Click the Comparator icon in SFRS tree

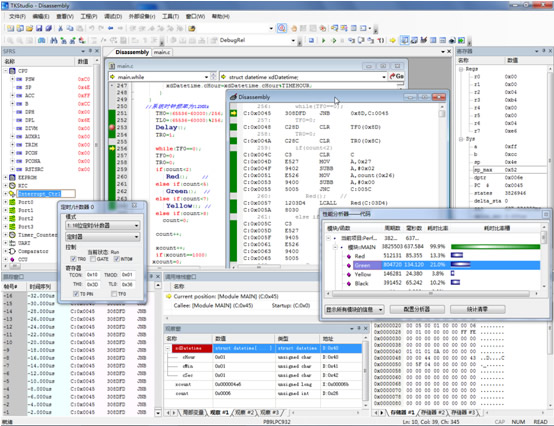click(12, 251)
